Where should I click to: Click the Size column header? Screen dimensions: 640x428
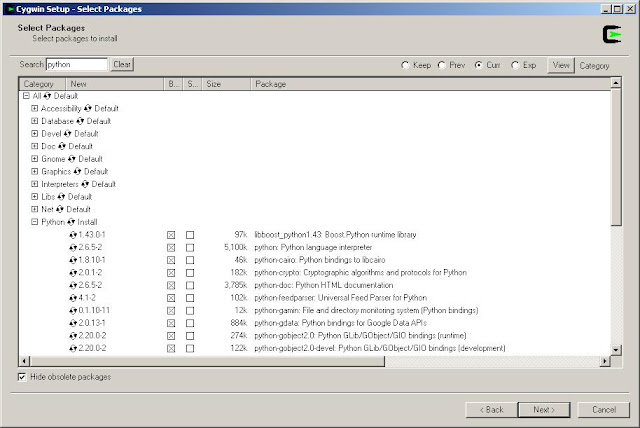coord(226,84)
